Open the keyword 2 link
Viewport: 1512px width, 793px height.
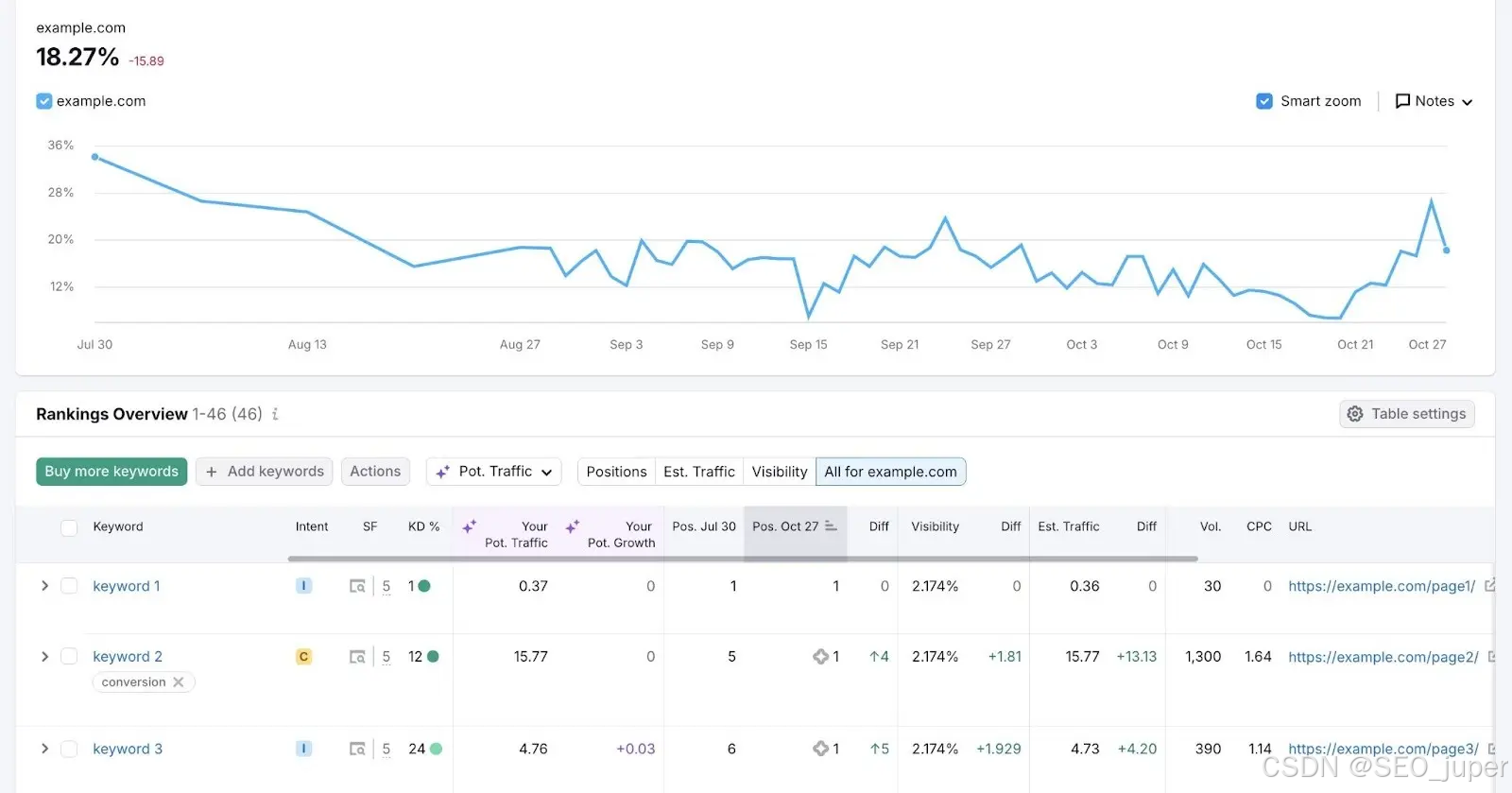click(x=128, y=656)
